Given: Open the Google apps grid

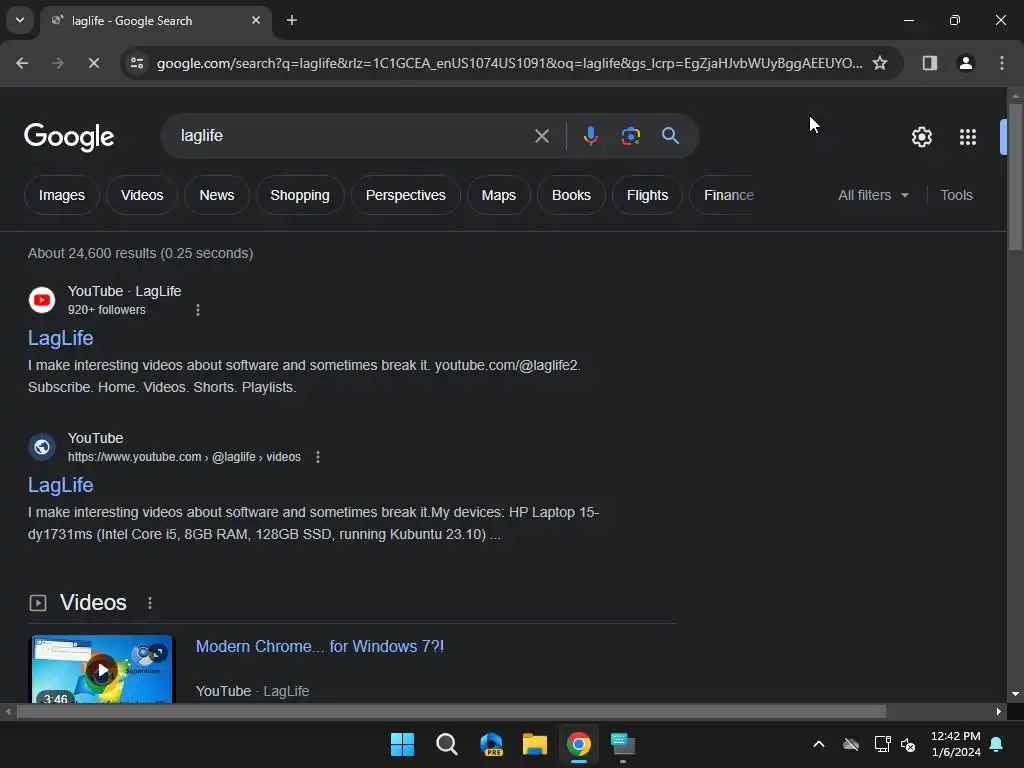Looking at the screenshot, I should (x=967, y=137).
